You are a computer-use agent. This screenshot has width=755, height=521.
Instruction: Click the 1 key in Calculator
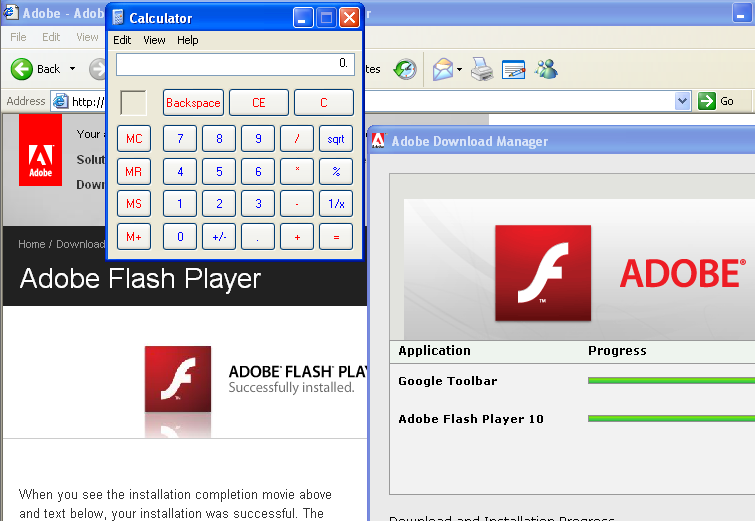click(180, 204)
